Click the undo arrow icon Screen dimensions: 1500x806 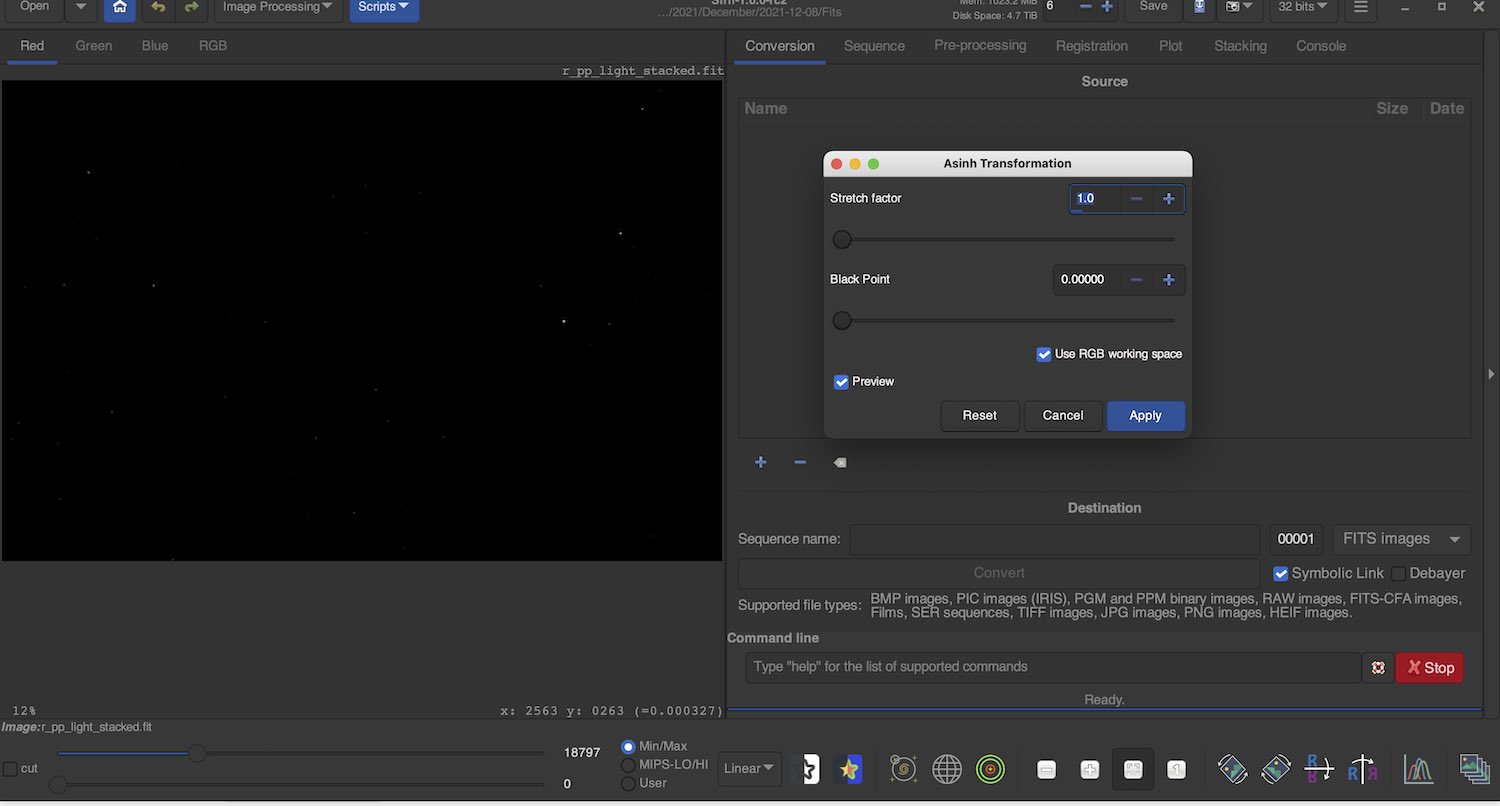(x=158, y=7)
